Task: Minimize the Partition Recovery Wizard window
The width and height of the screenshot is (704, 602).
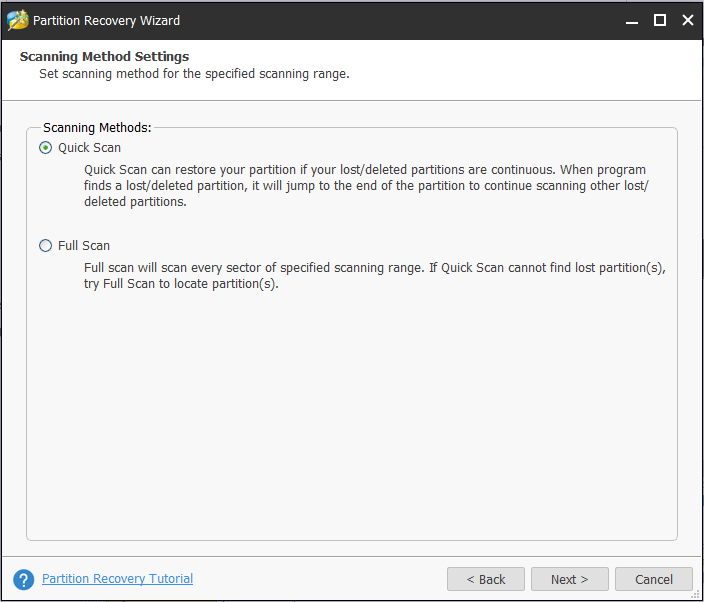Action: click(631, 20)
